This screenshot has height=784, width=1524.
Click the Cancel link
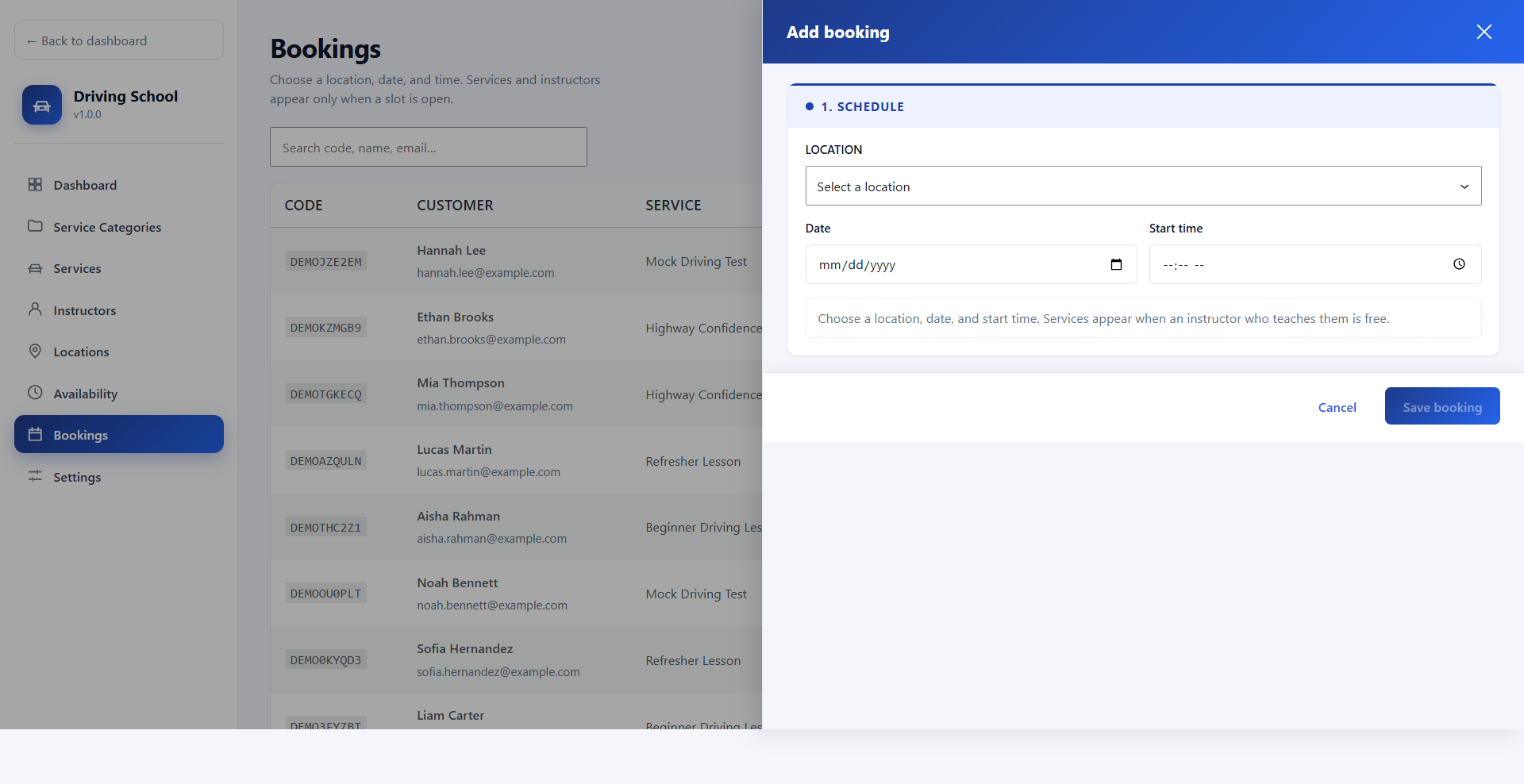point(1337,407)
